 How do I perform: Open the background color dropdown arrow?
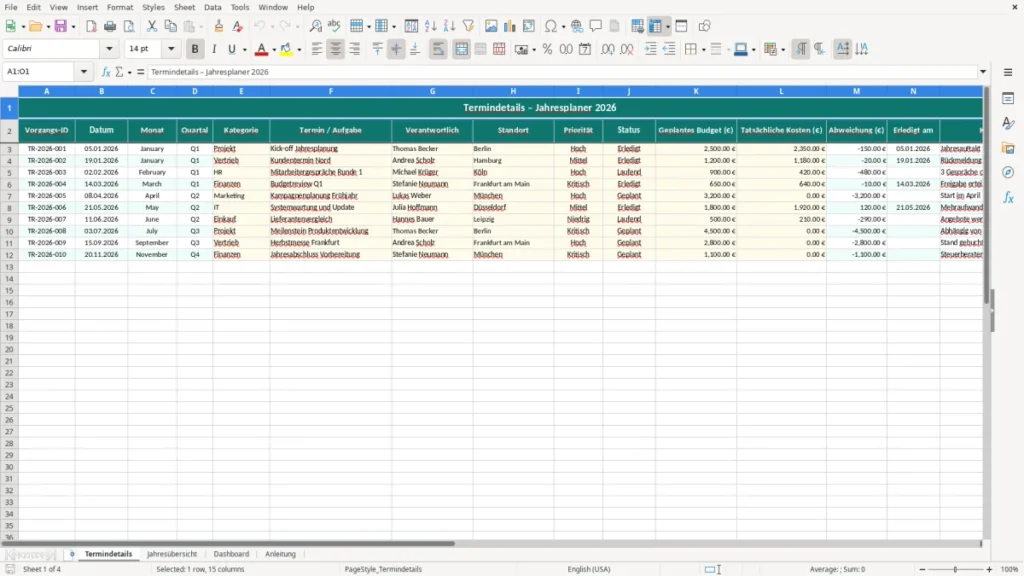coord(299,50)
